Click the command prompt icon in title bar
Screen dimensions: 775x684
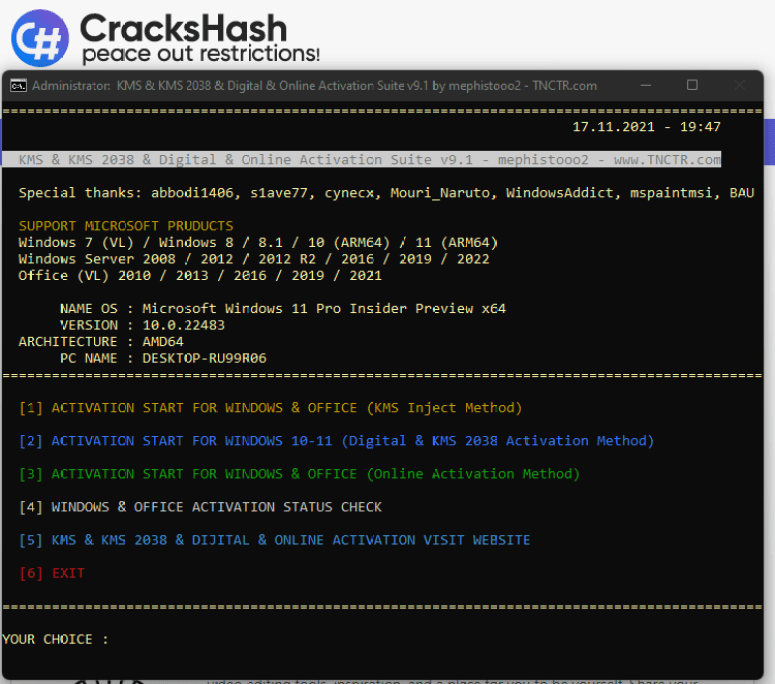(x=18, y=86)
